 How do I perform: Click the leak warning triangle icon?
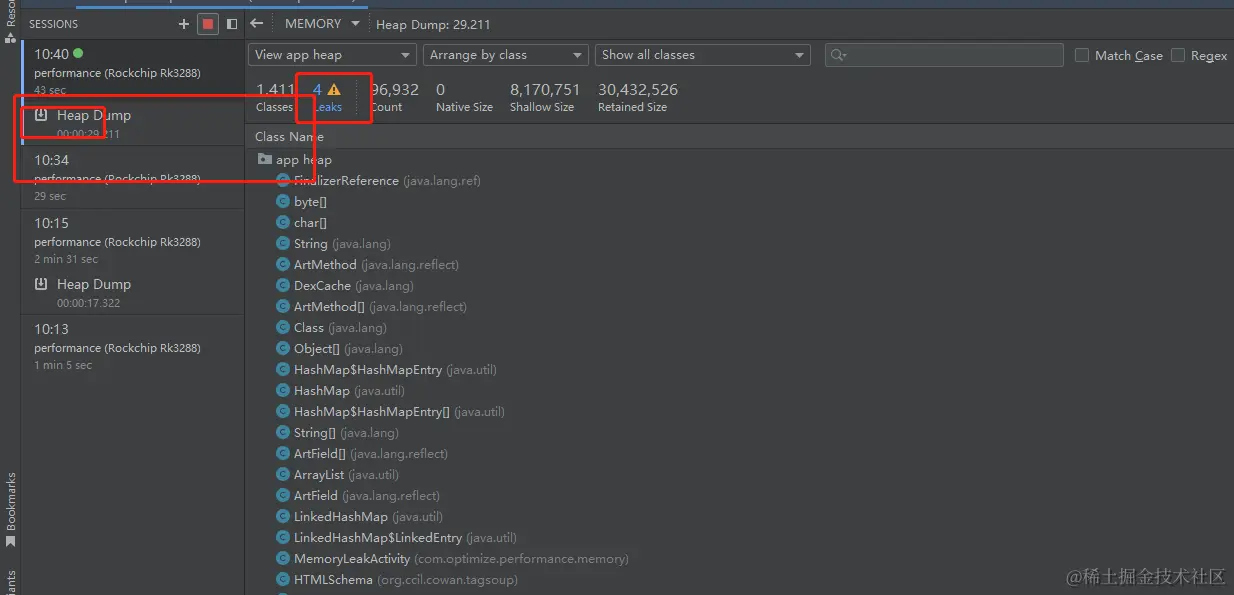click(334, 90)
